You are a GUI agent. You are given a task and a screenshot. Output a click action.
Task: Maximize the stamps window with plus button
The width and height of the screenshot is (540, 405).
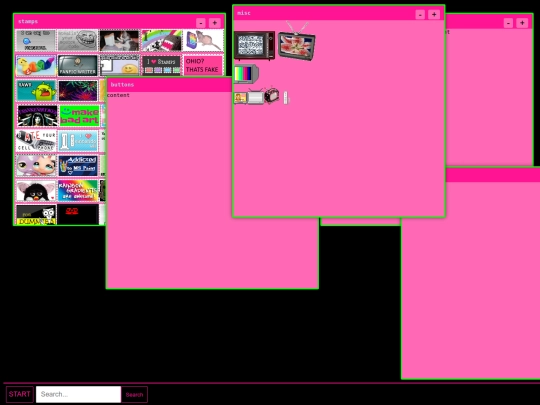click(x=215, y=23)
